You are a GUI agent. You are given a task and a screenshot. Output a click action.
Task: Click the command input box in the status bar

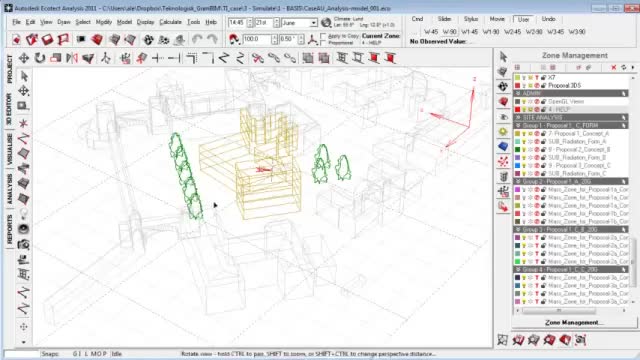click(22, 354)
